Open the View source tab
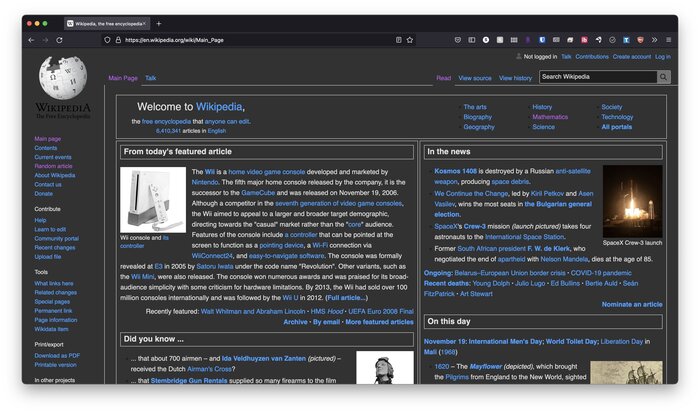 tap(475, 78)
